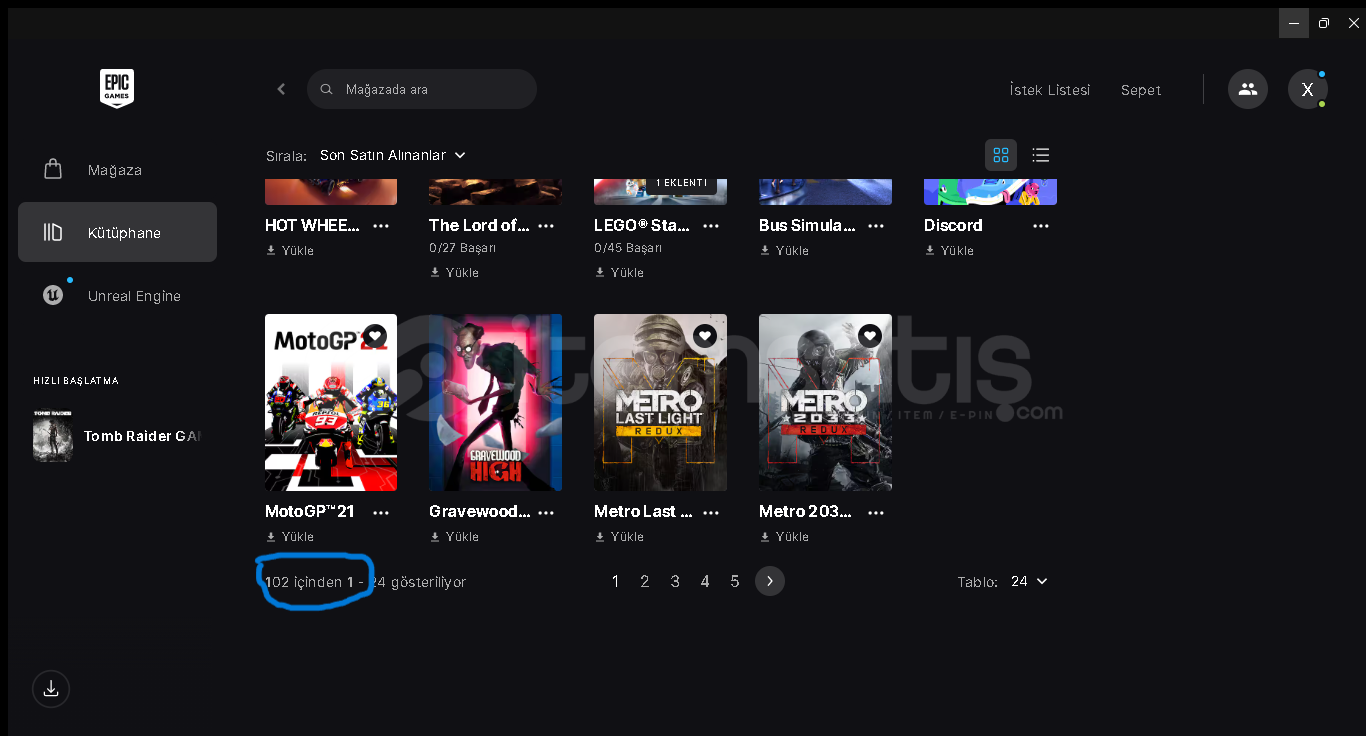Open options menu for HOT WHEELS
The height and width of the screenshot is (736, 1366).
pyautogui.click(x=381, y=226)
